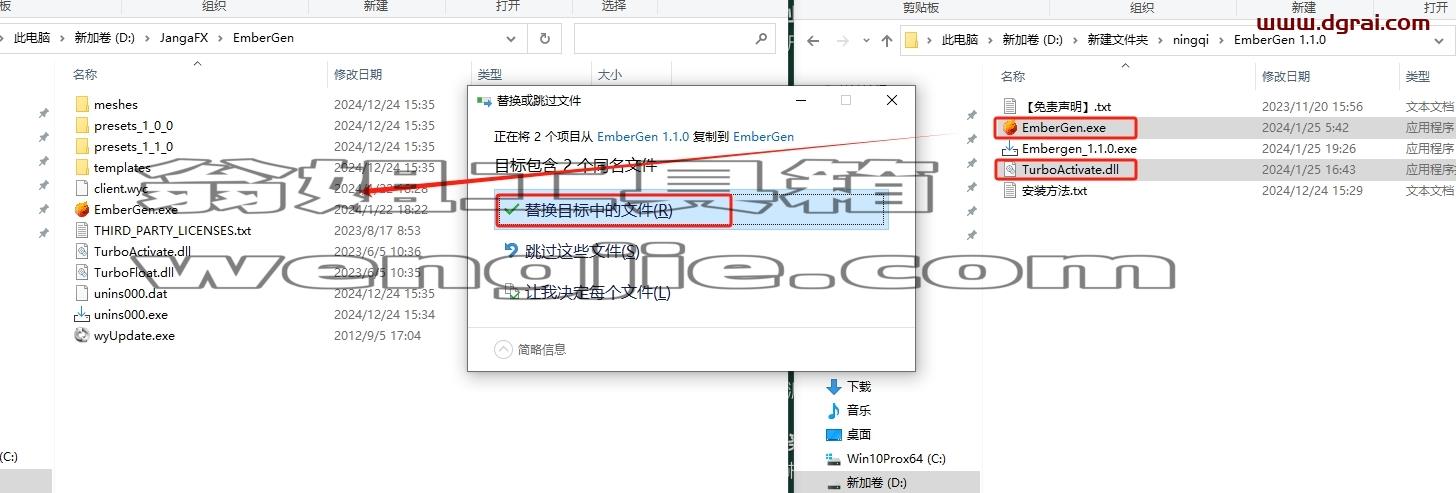Go forward in the right Explorer window

pos(842,41)
